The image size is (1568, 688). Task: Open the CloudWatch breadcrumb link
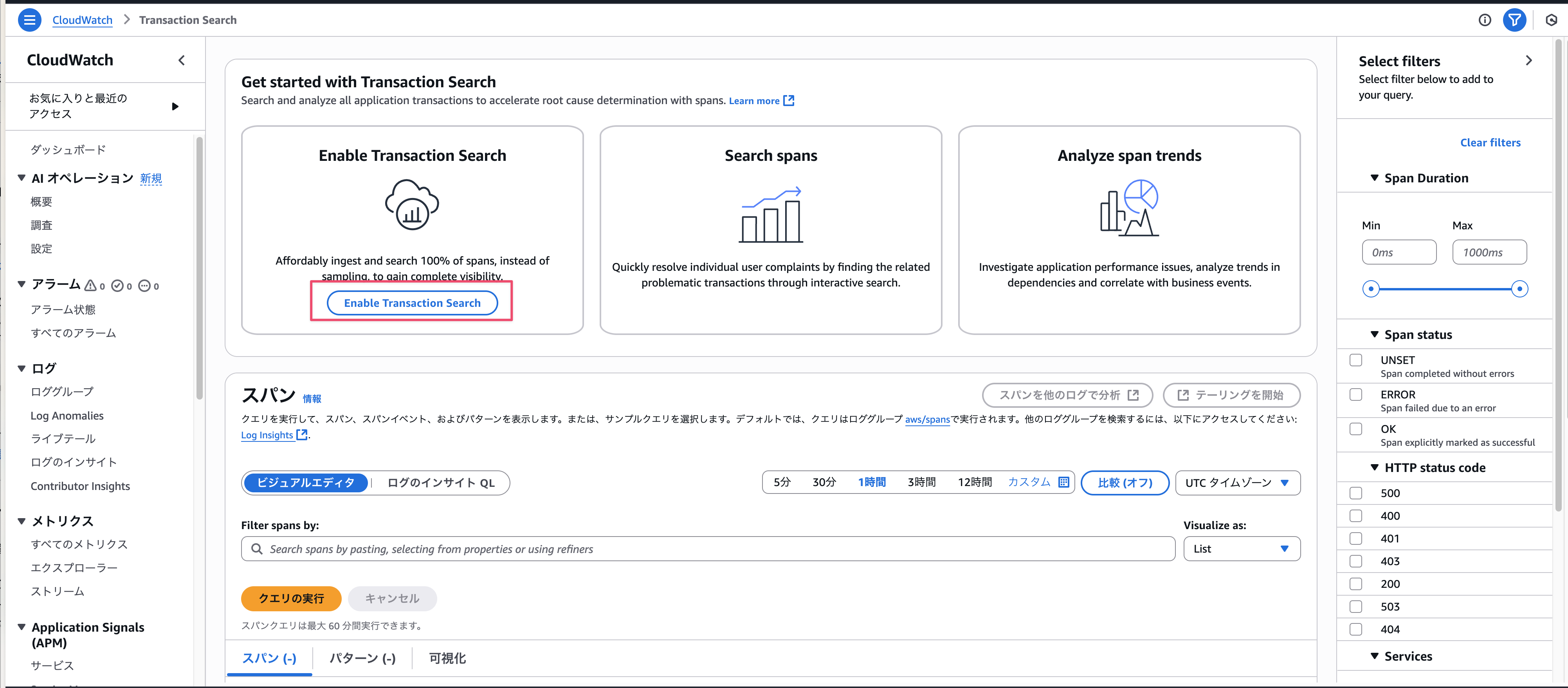click(x=82, y=20)
